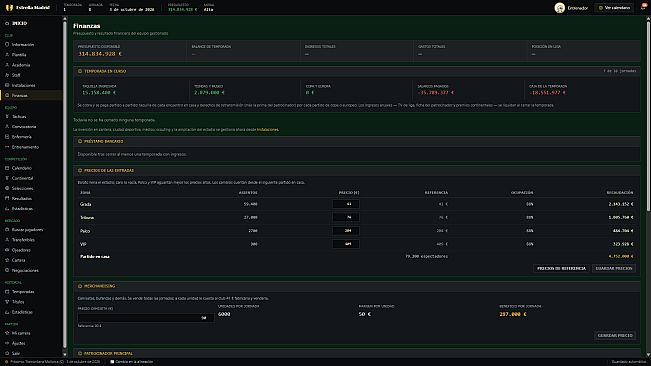Click the VIP ticket price field
The height and width of the screenshot is (366, 651).
(346, 244)
